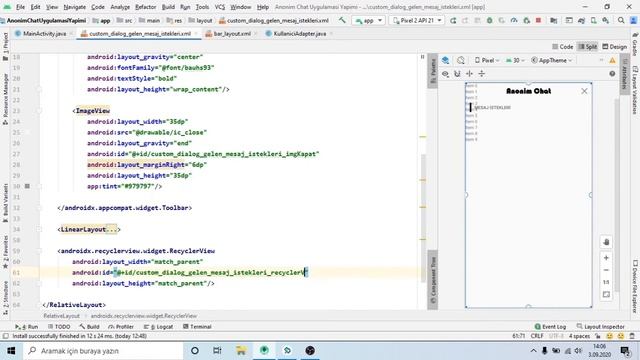Toggle the autoconnect magnet icon
This screenshot has height=360, width=640.
click(457, 74)
